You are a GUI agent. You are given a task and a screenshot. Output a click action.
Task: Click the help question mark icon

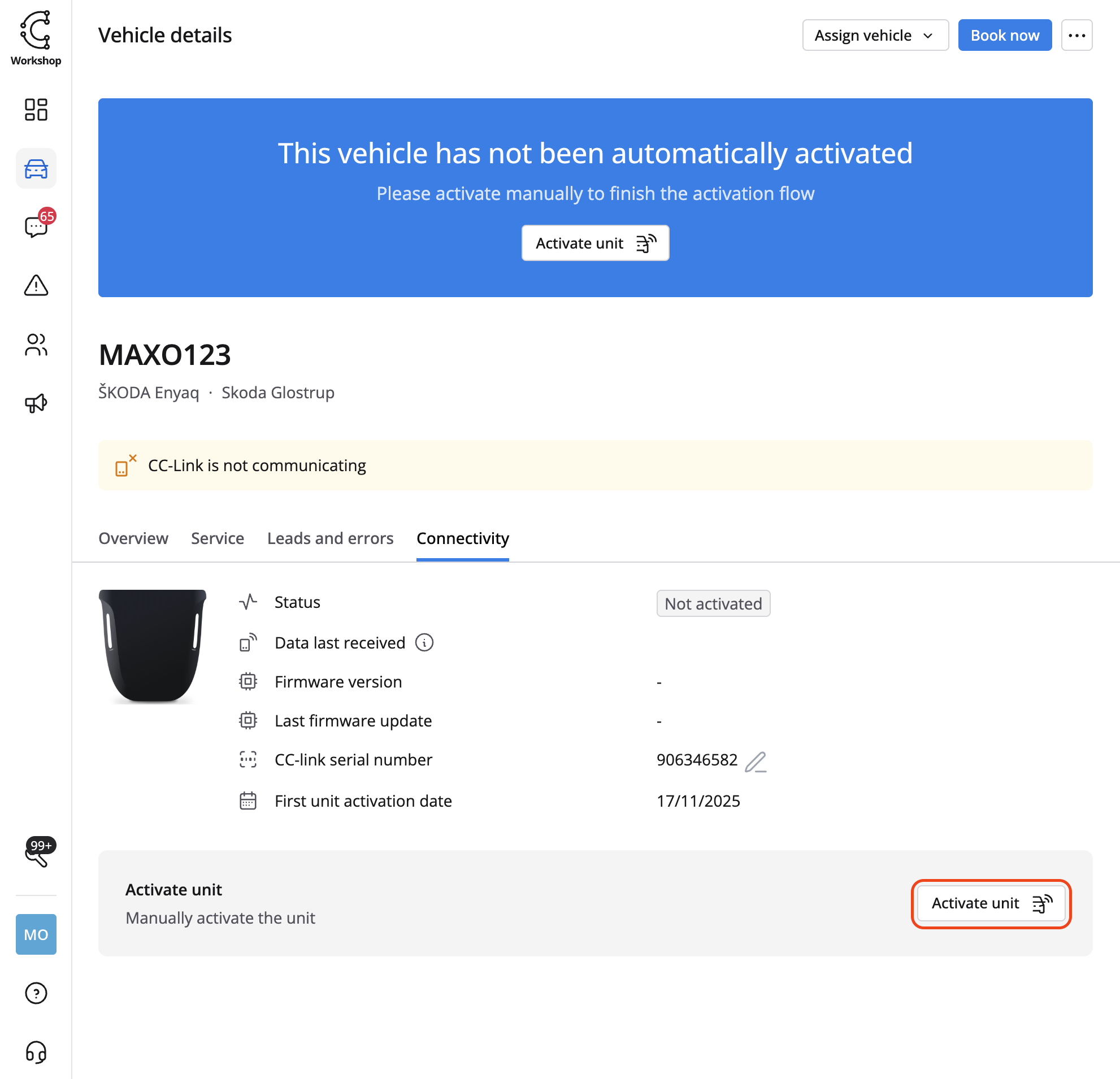(x=36, y=993)
